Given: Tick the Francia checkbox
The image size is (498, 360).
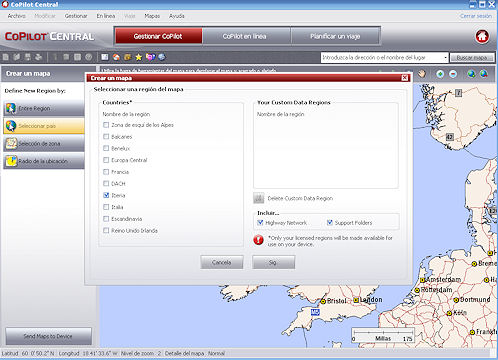Looking at the screenshot, I should pos(106,172).
